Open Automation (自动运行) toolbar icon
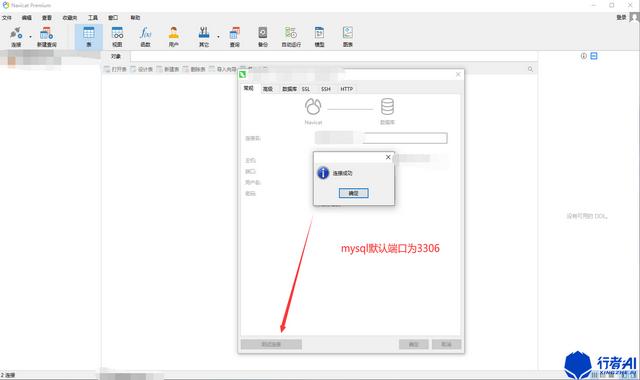Viewport: 640px width, 380px height. pyautogui.click(x=291, y=37)
